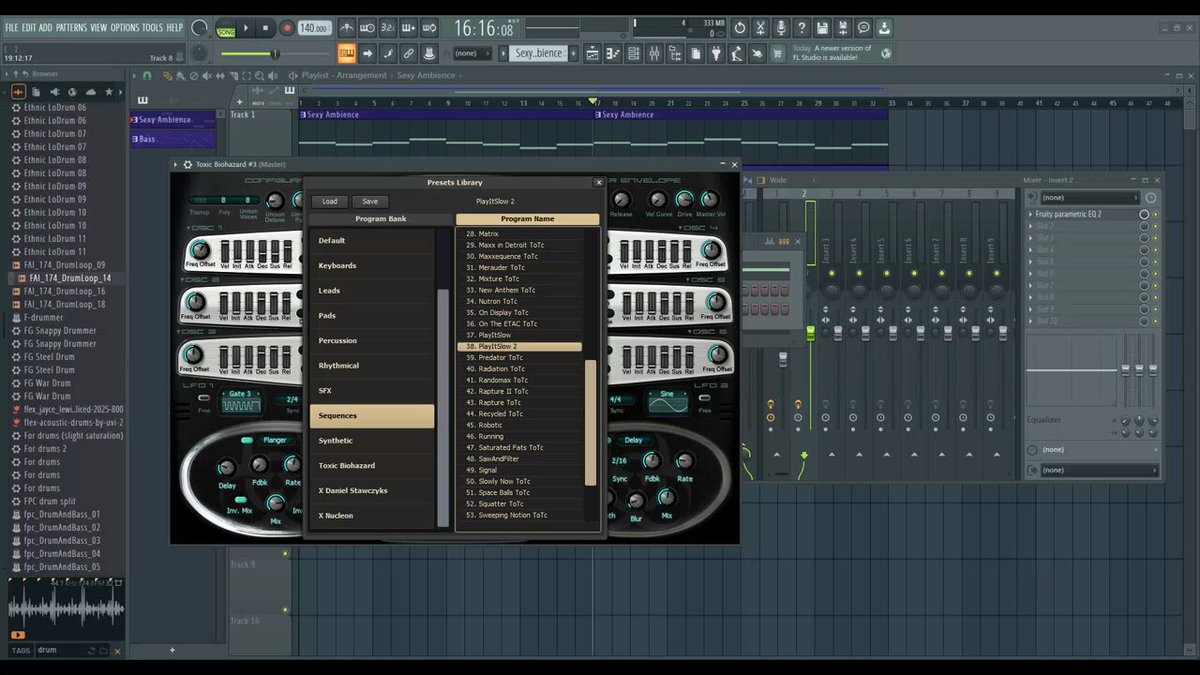This screenshot has width=1200, height=675.
Task: Select preset 49. Signal
Action: point(519,470)
